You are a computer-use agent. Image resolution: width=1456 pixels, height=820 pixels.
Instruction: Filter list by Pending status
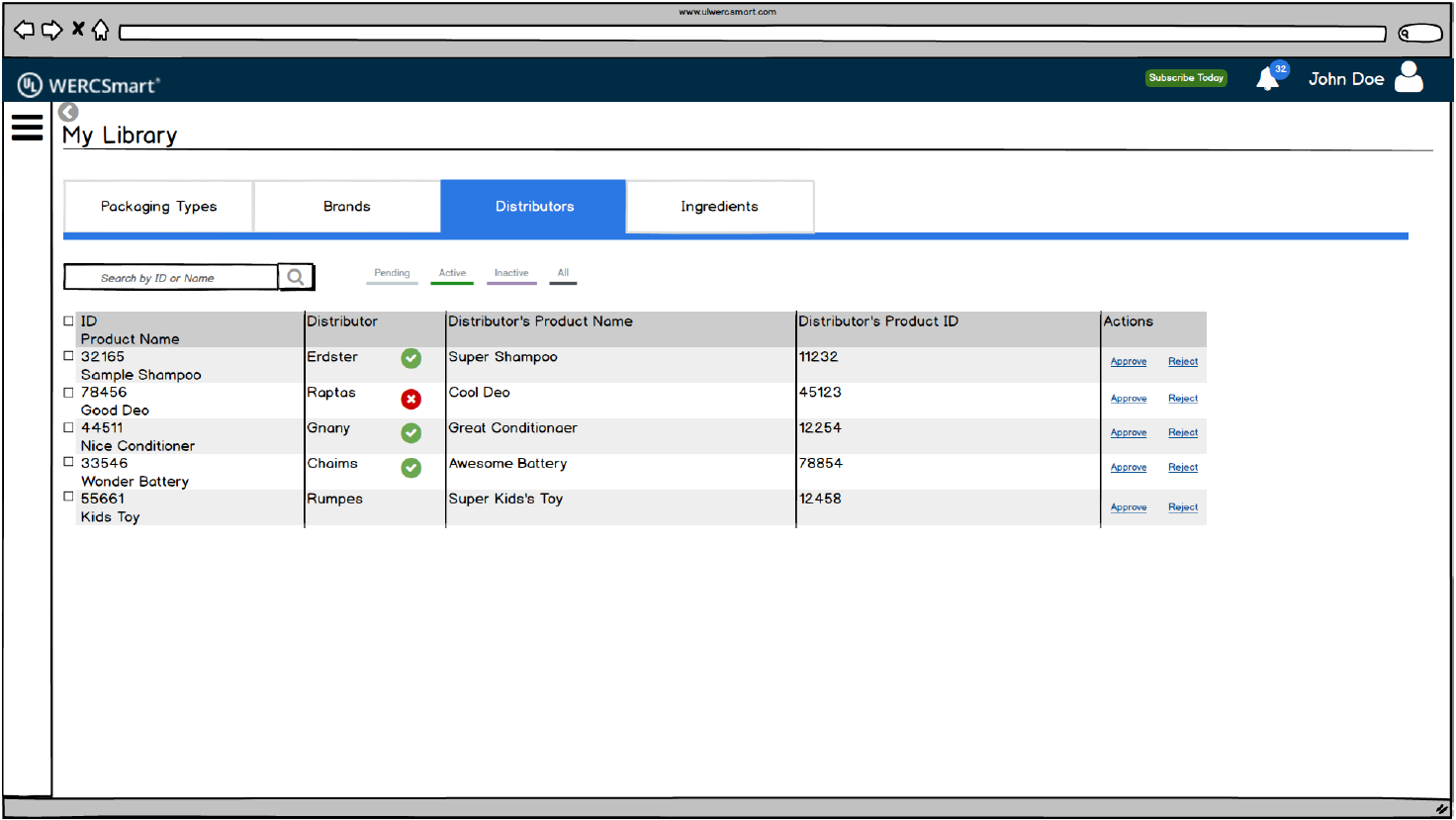(392, 274)
